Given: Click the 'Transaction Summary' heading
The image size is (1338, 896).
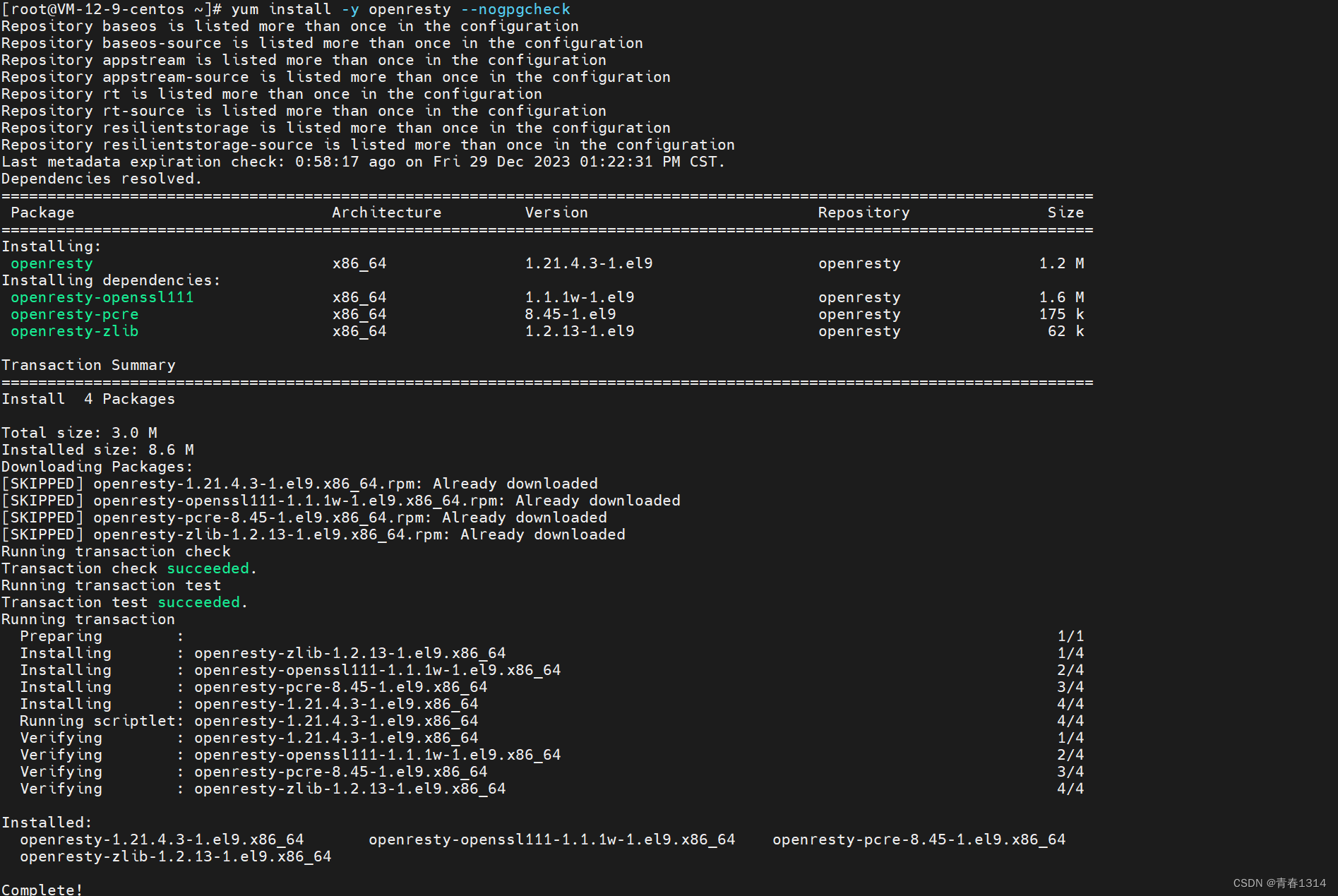Looking at the screenshot, I should pyautogui.click(x=88, y=365).
